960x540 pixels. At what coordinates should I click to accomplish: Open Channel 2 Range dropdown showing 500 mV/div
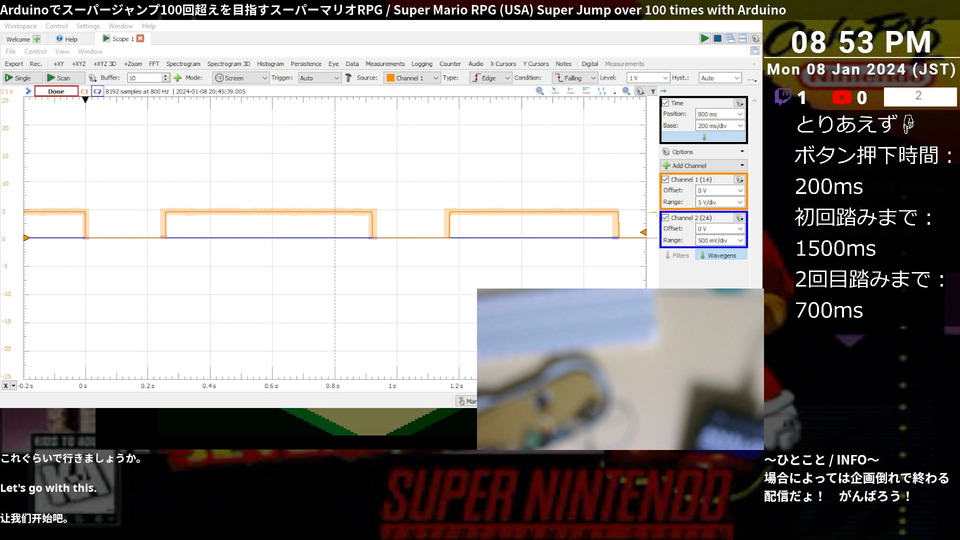coord(719,241)
